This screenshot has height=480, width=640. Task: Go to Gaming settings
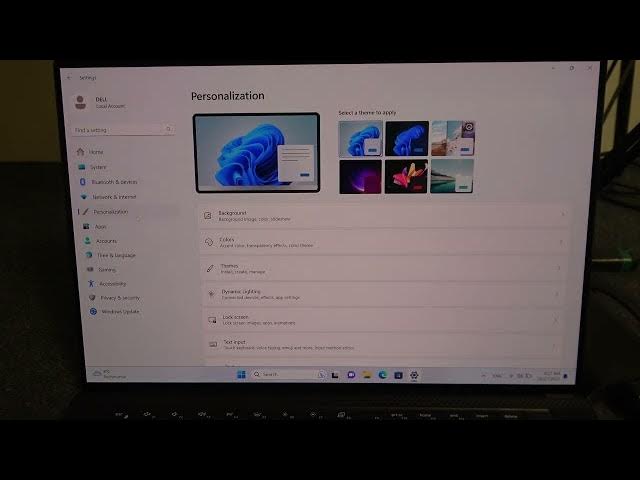(107, 269)
